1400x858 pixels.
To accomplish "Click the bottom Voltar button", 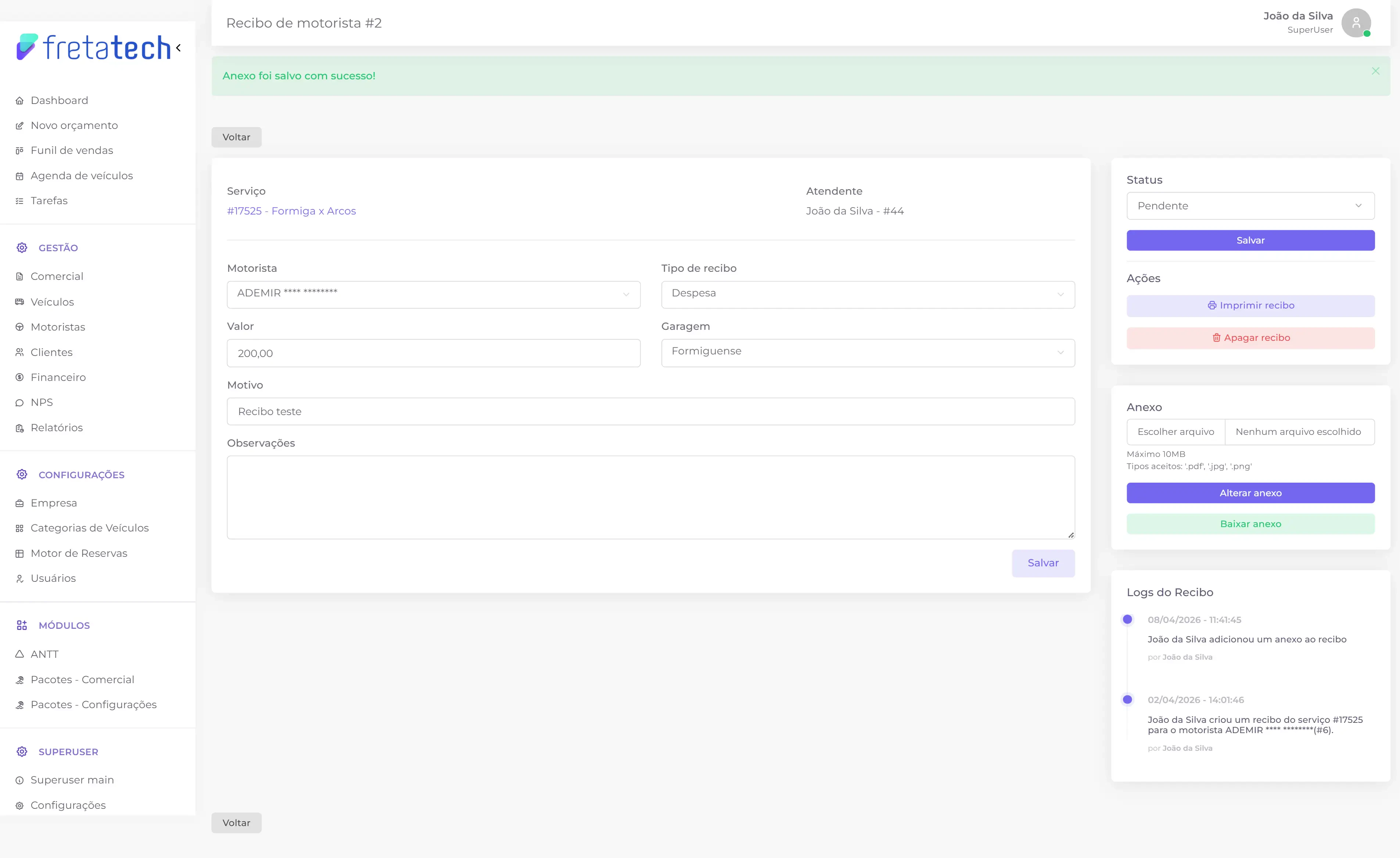I will coord(236,823).
